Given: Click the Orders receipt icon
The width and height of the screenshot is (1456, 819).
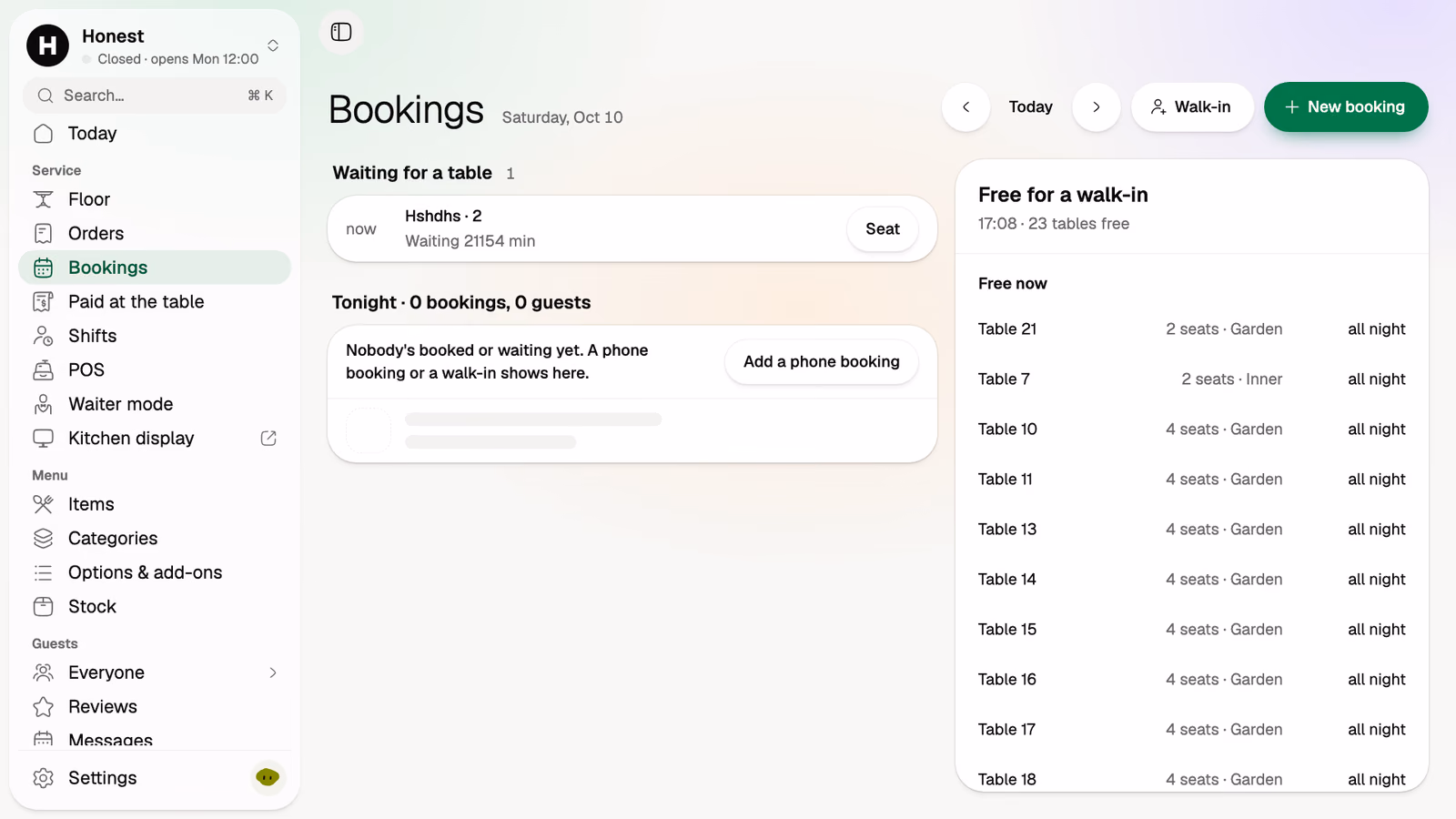Looking at the screenshot, I should 43,234.
